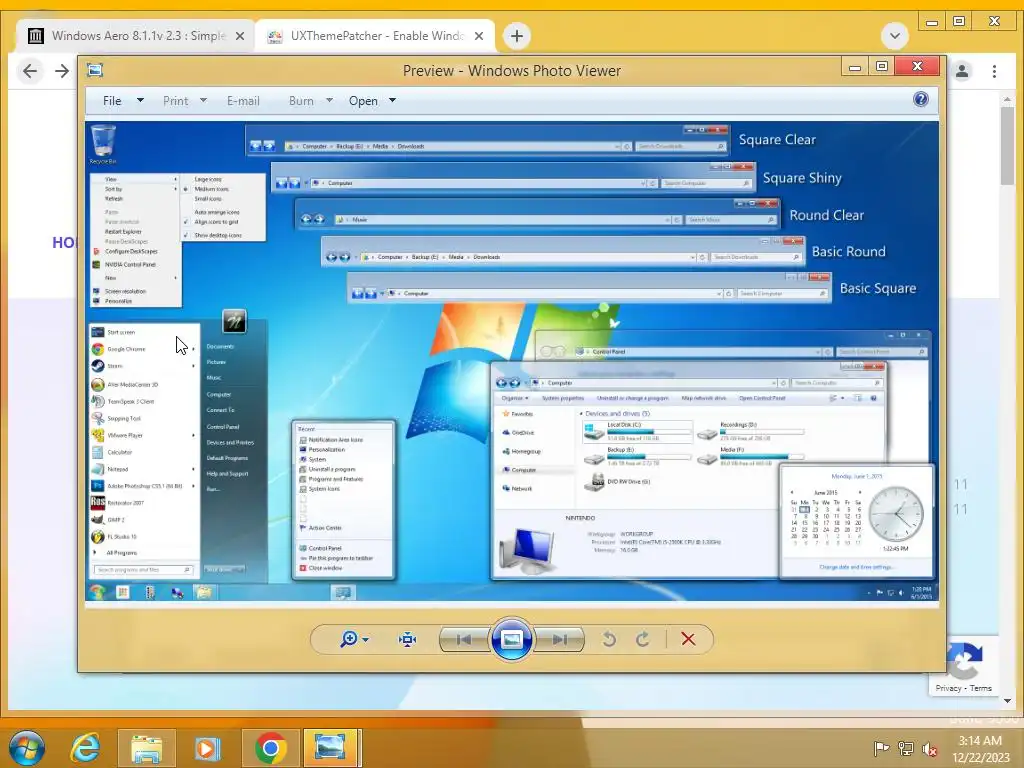This screenshot has height=768, width=1024.
Task: Expand the Open dropdown arrow
Action: 392,101
